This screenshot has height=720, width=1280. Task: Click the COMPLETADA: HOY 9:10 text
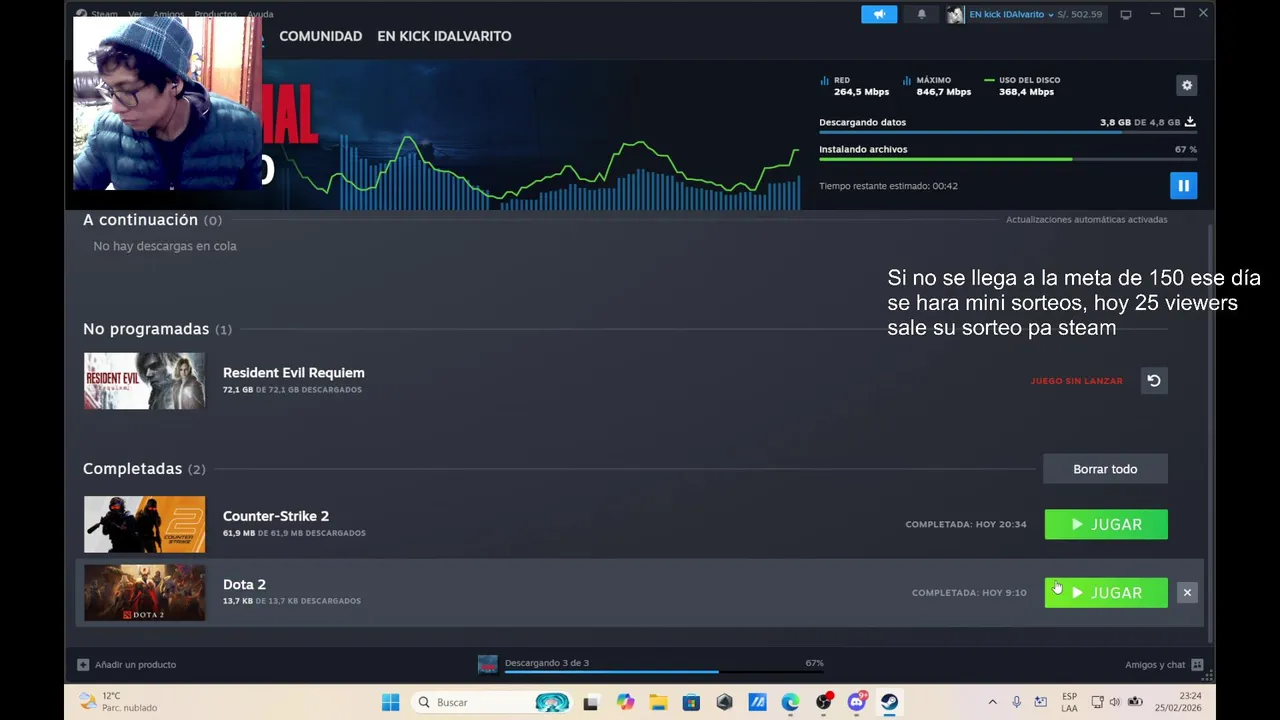969,593
